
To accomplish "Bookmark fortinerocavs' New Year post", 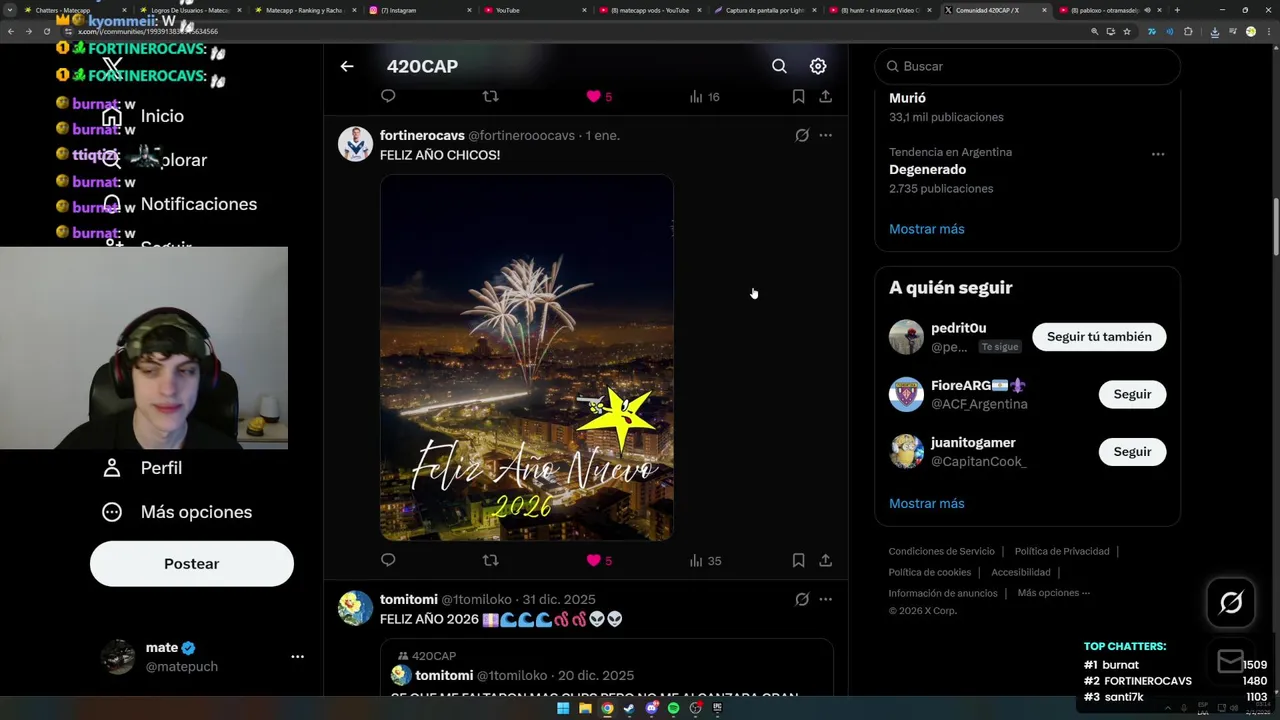I will pyautogui.click(x=798, y=560).
